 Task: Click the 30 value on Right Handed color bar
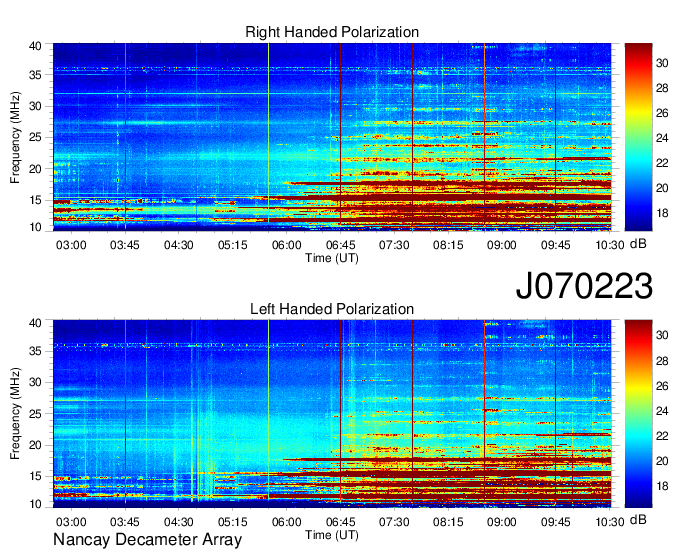(662, 63)
